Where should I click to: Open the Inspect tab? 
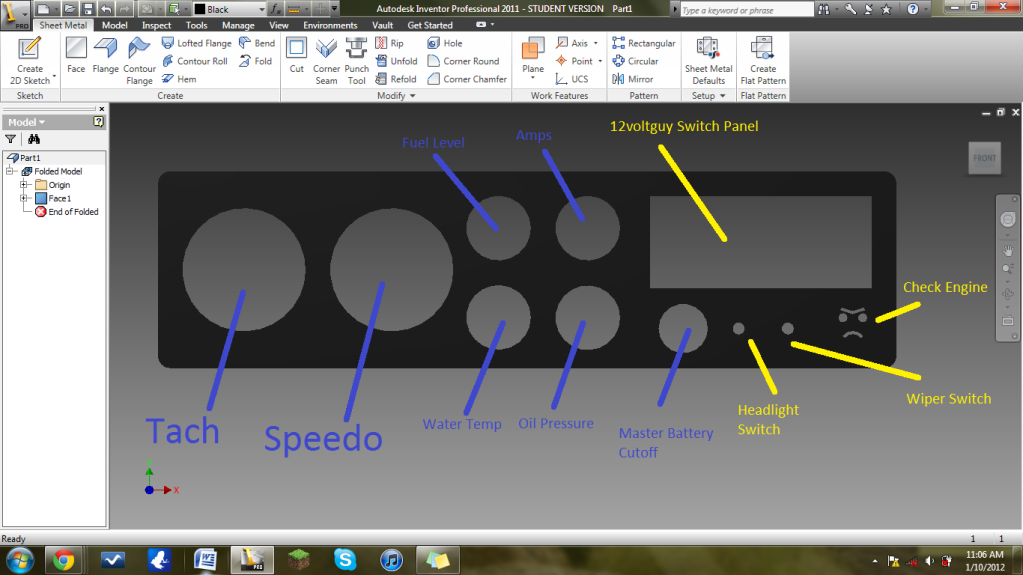point(157,25)
